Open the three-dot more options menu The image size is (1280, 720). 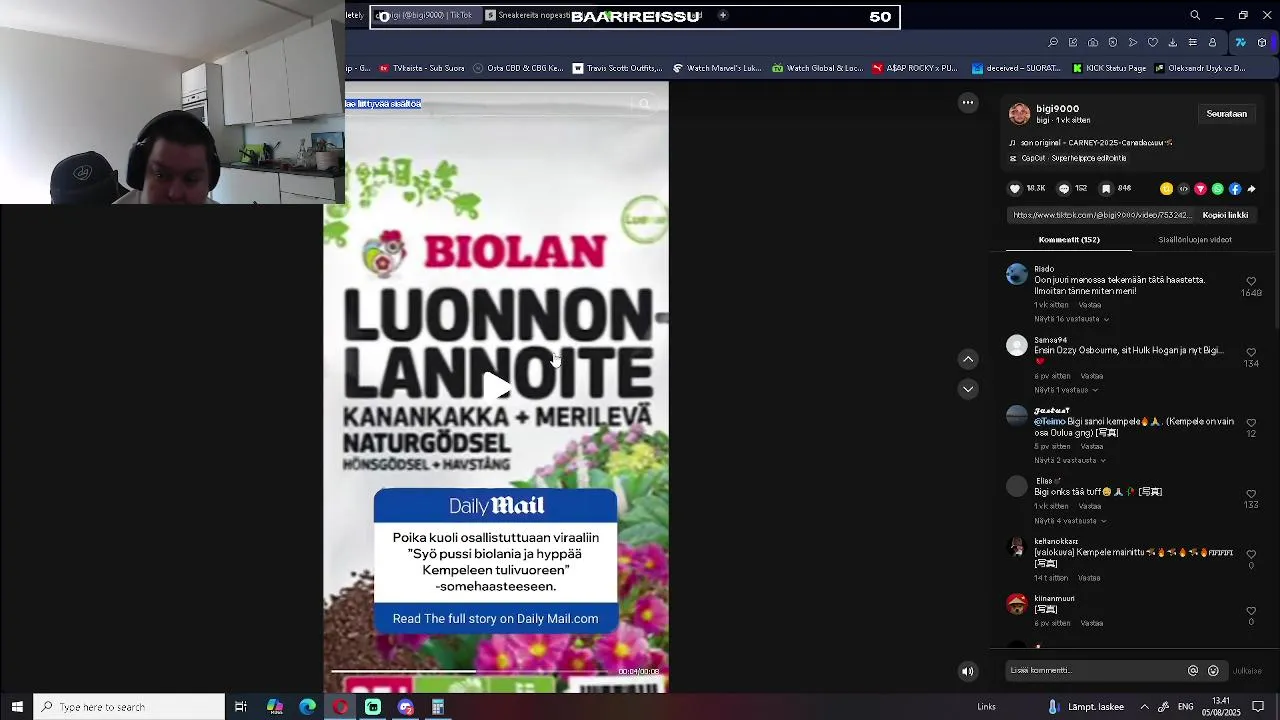click(x=968, y=102)
